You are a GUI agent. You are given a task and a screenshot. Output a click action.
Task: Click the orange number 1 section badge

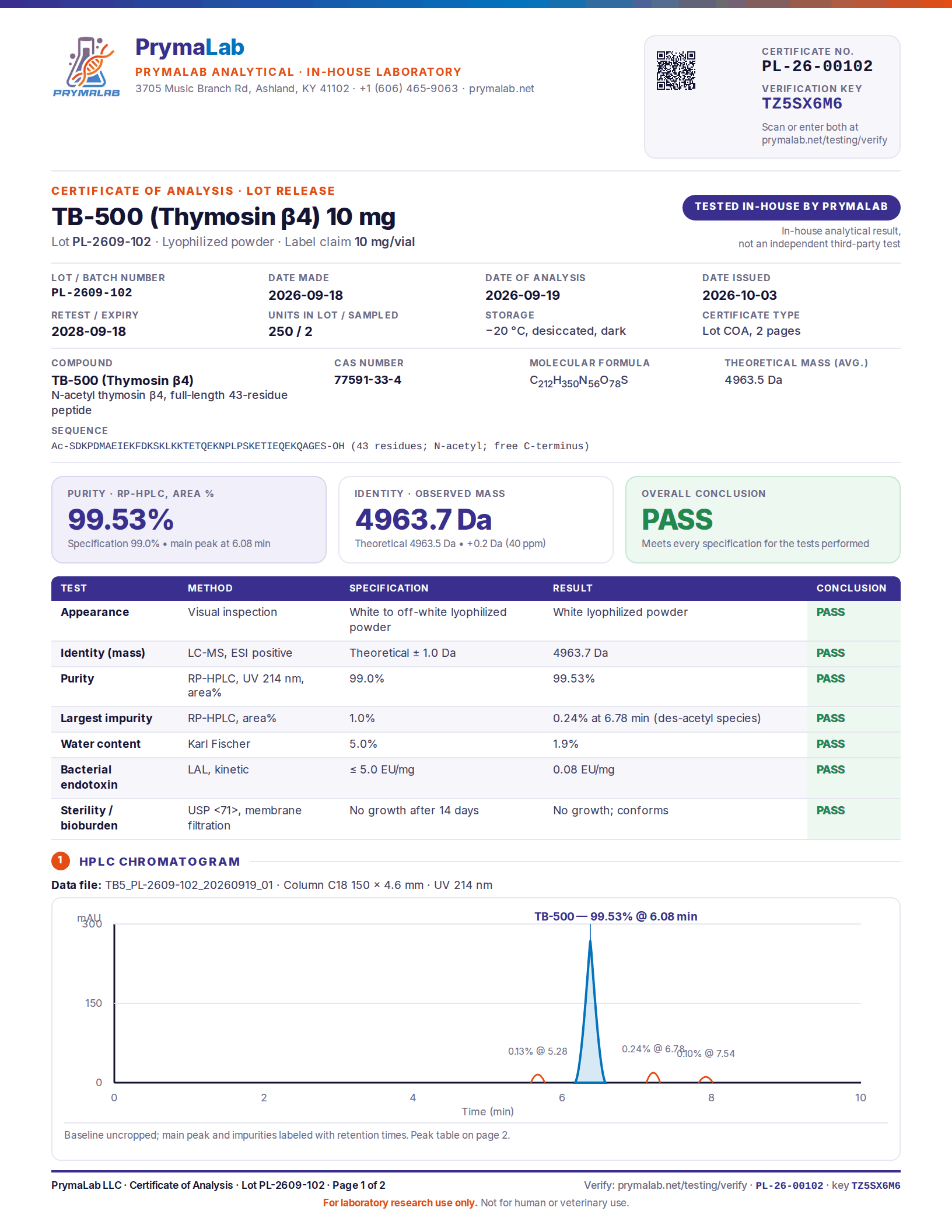pos(60,861)
